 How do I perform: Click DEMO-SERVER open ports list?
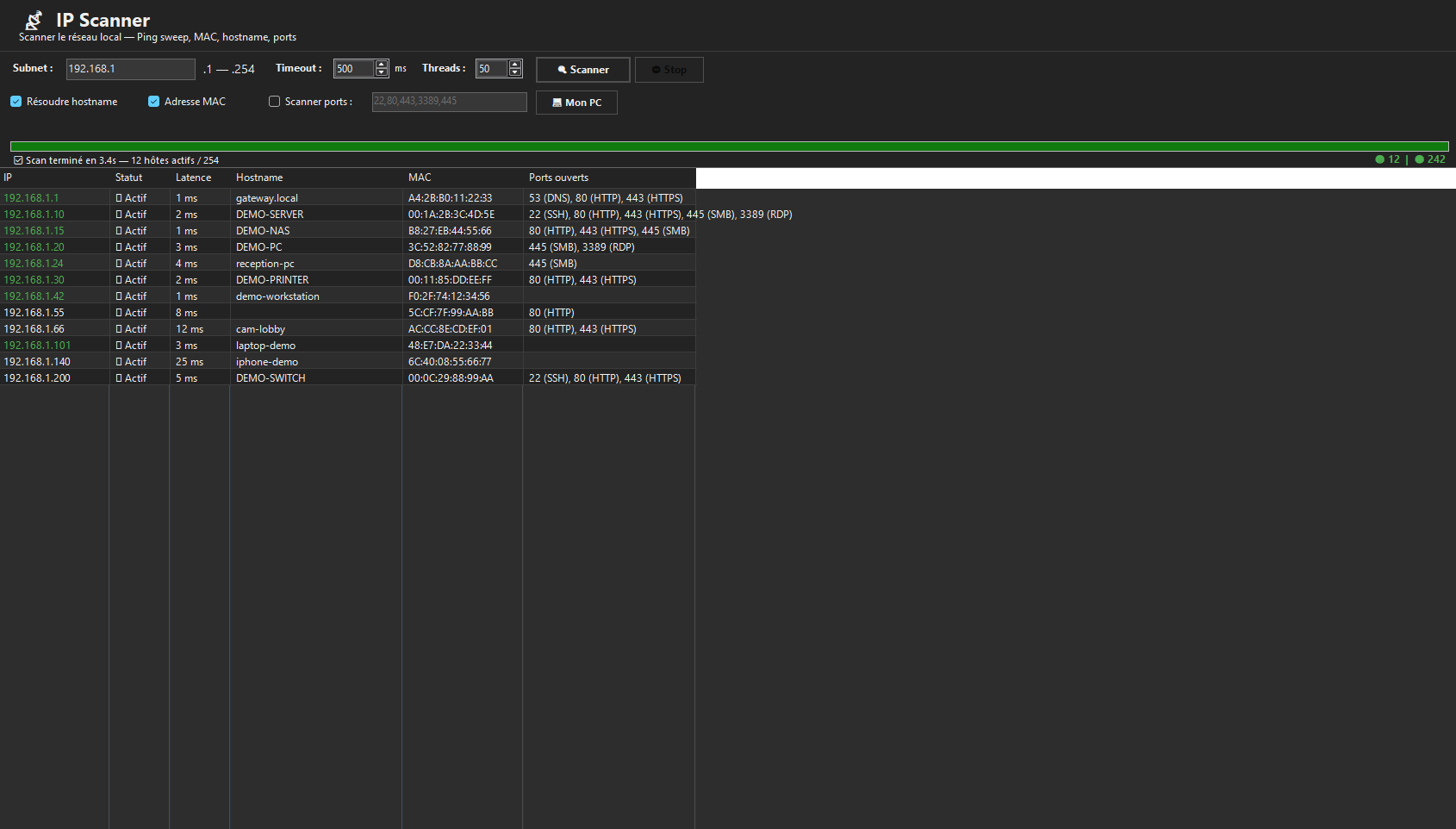tap(661, 215)
